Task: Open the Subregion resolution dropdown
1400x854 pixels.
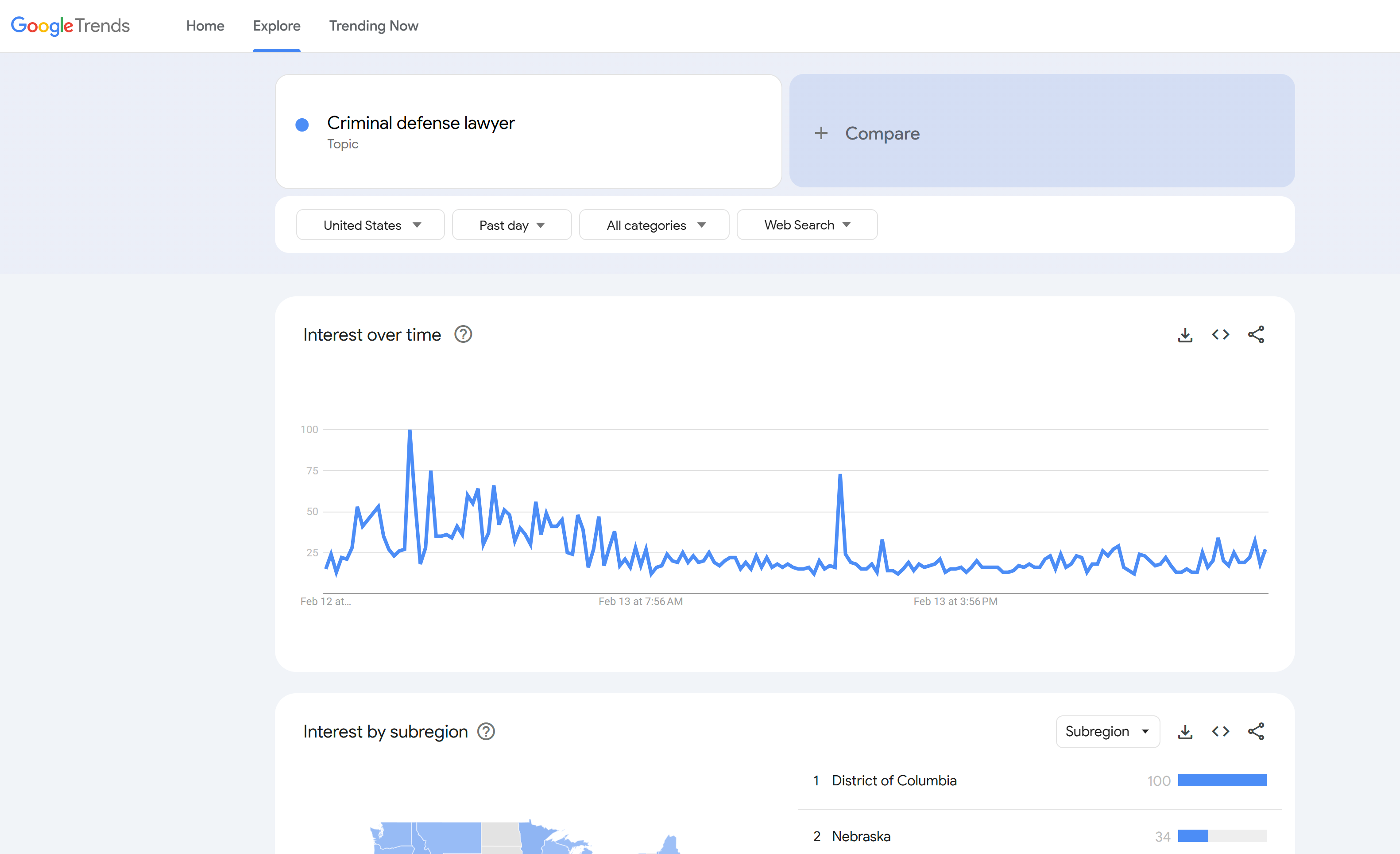Action: (x=1107, y=732)
